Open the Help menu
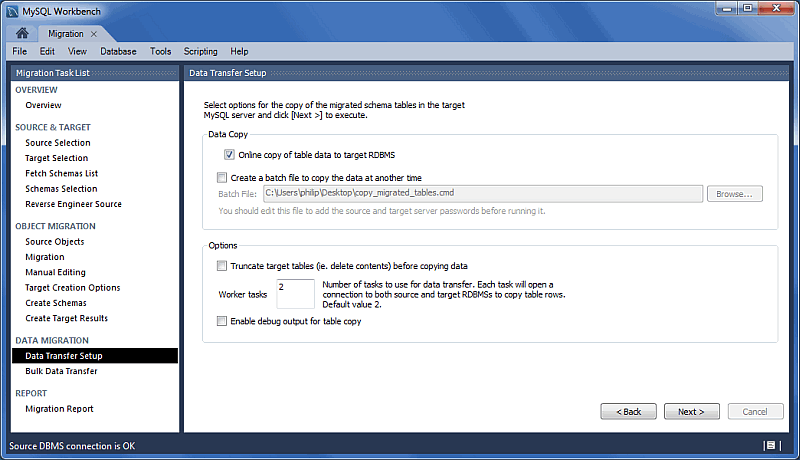This screenshot has width=800, height=460. point(239,52)
